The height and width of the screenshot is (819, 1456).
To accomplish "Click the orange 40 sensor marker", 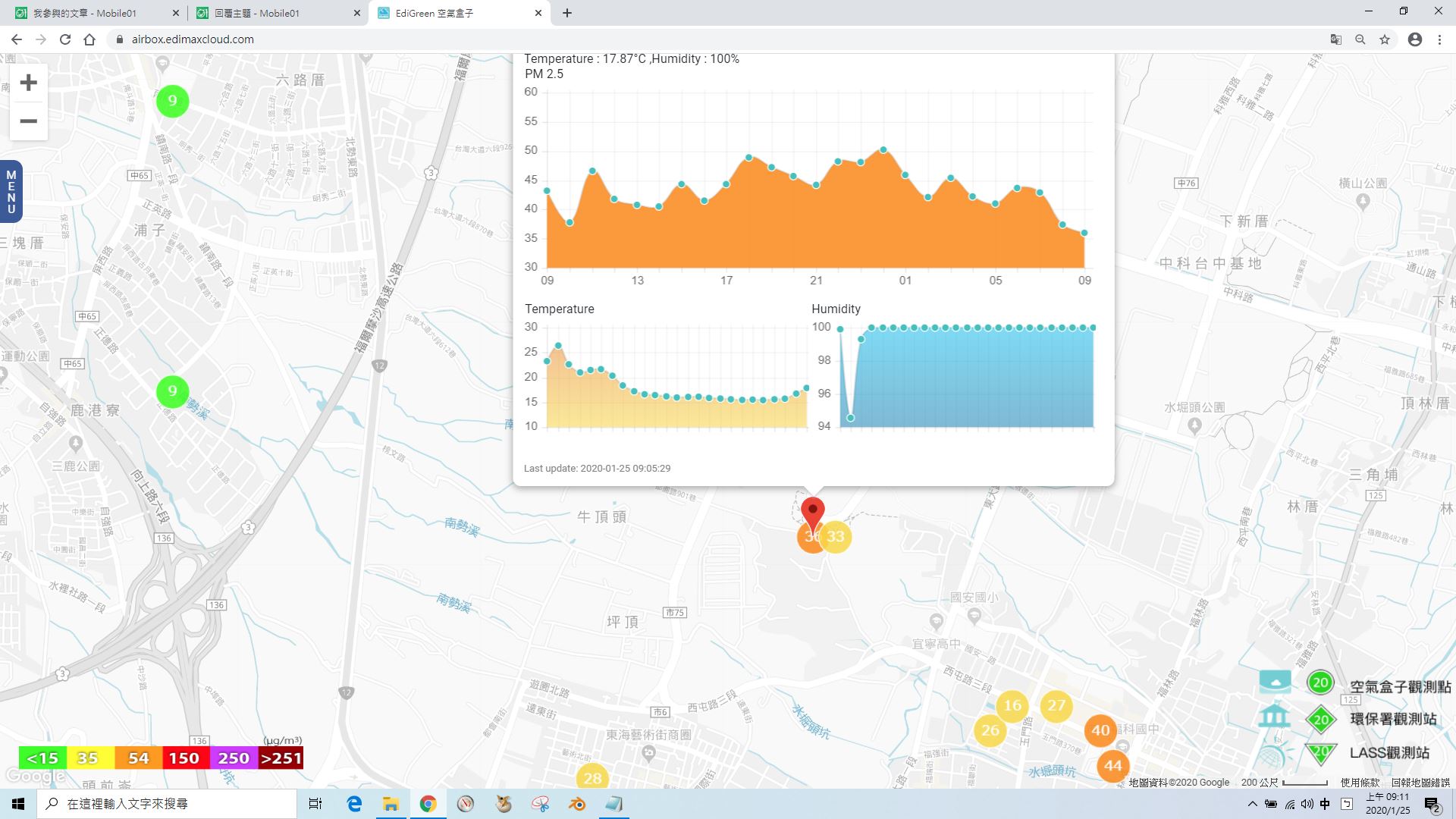I will tap(1100, 731).
